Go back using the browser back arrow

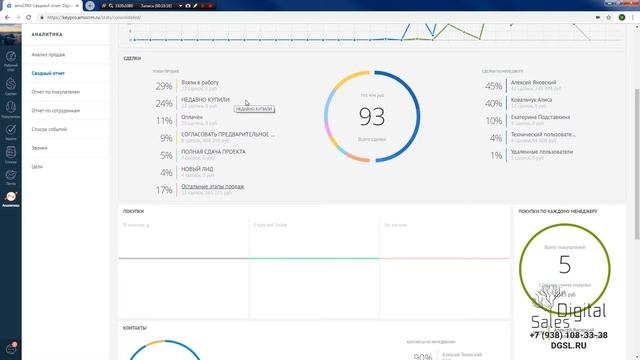[7, 18]
